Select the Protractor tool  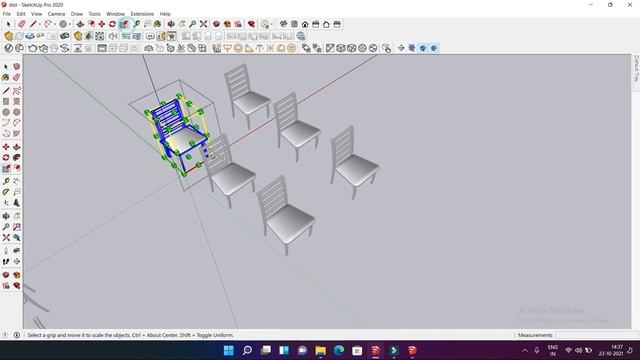point(6,192)
